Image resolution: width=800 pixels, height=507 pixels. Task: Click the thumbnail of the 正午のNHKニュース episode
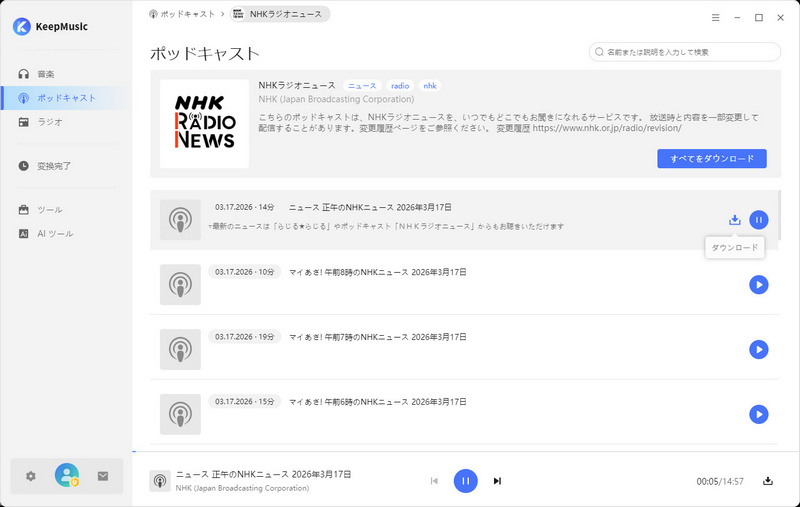tap(180, 220)
